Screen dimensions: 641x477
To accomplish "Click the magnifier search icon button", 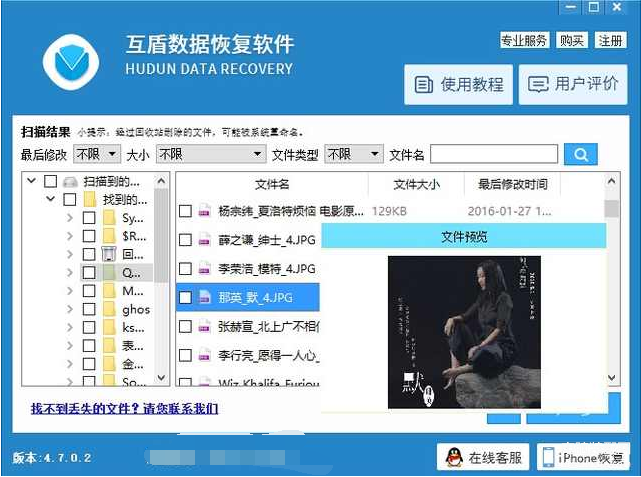I will click(580, 154).
